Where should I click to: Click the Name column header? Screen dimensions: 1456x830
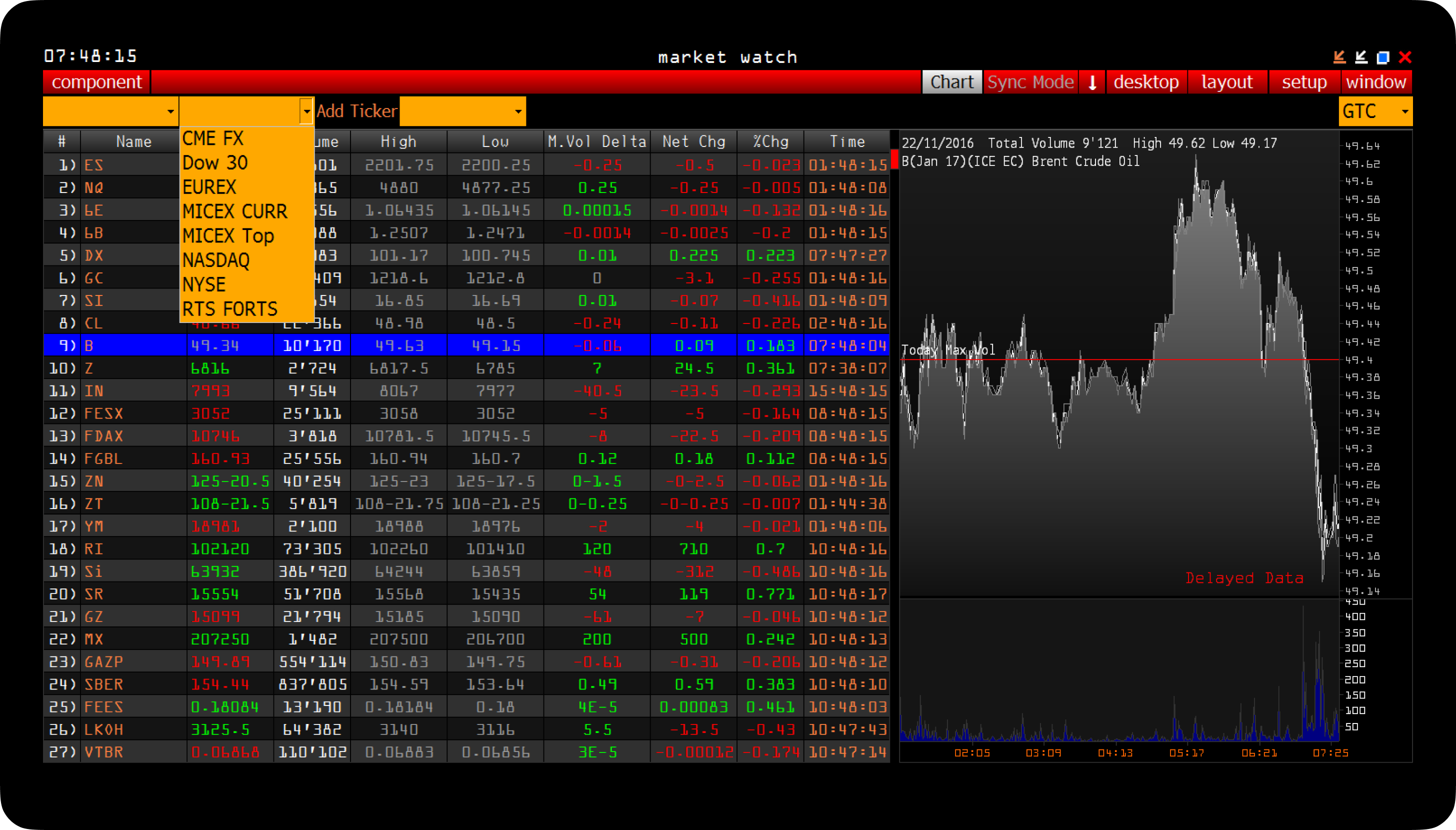click(133, 142)
